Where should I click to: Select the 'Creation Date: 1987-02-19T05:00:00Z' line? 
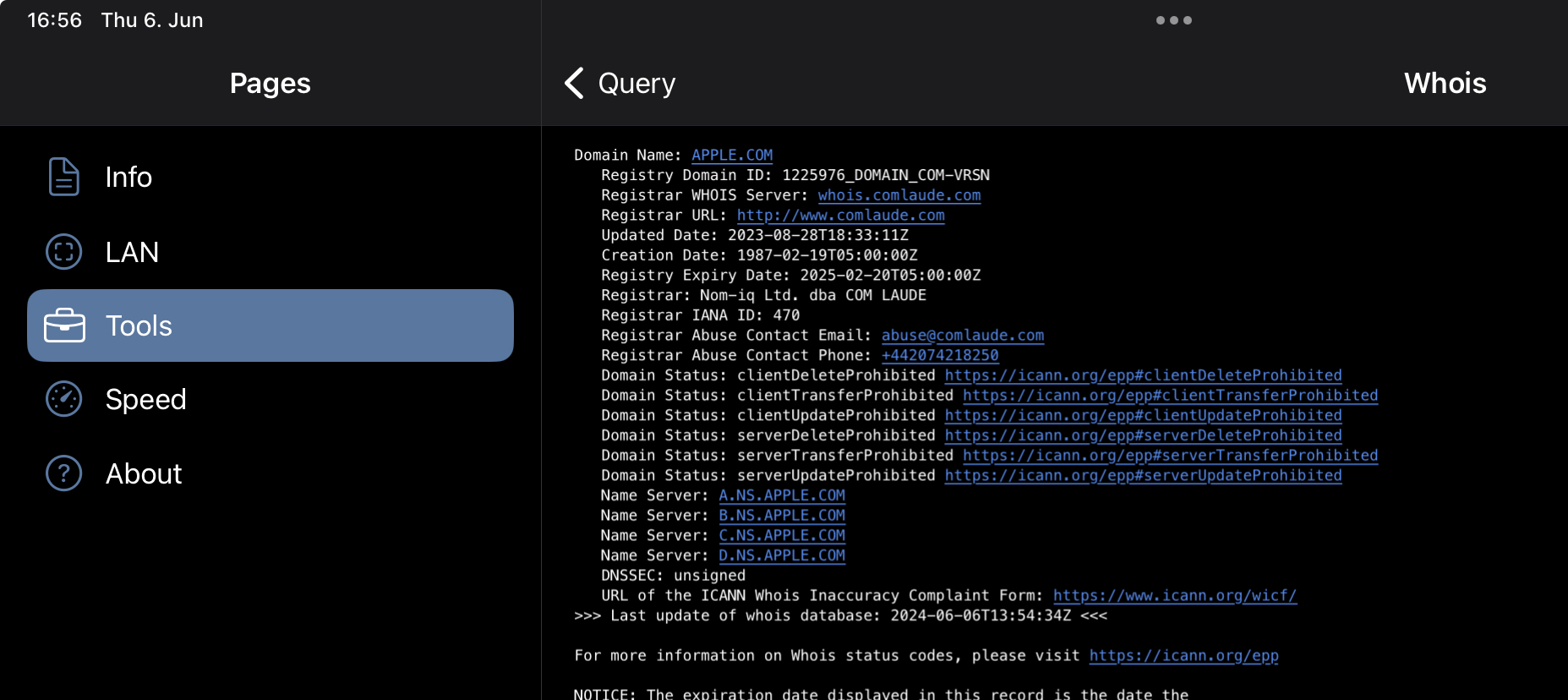pyautogui.click(x=759, y=255)
